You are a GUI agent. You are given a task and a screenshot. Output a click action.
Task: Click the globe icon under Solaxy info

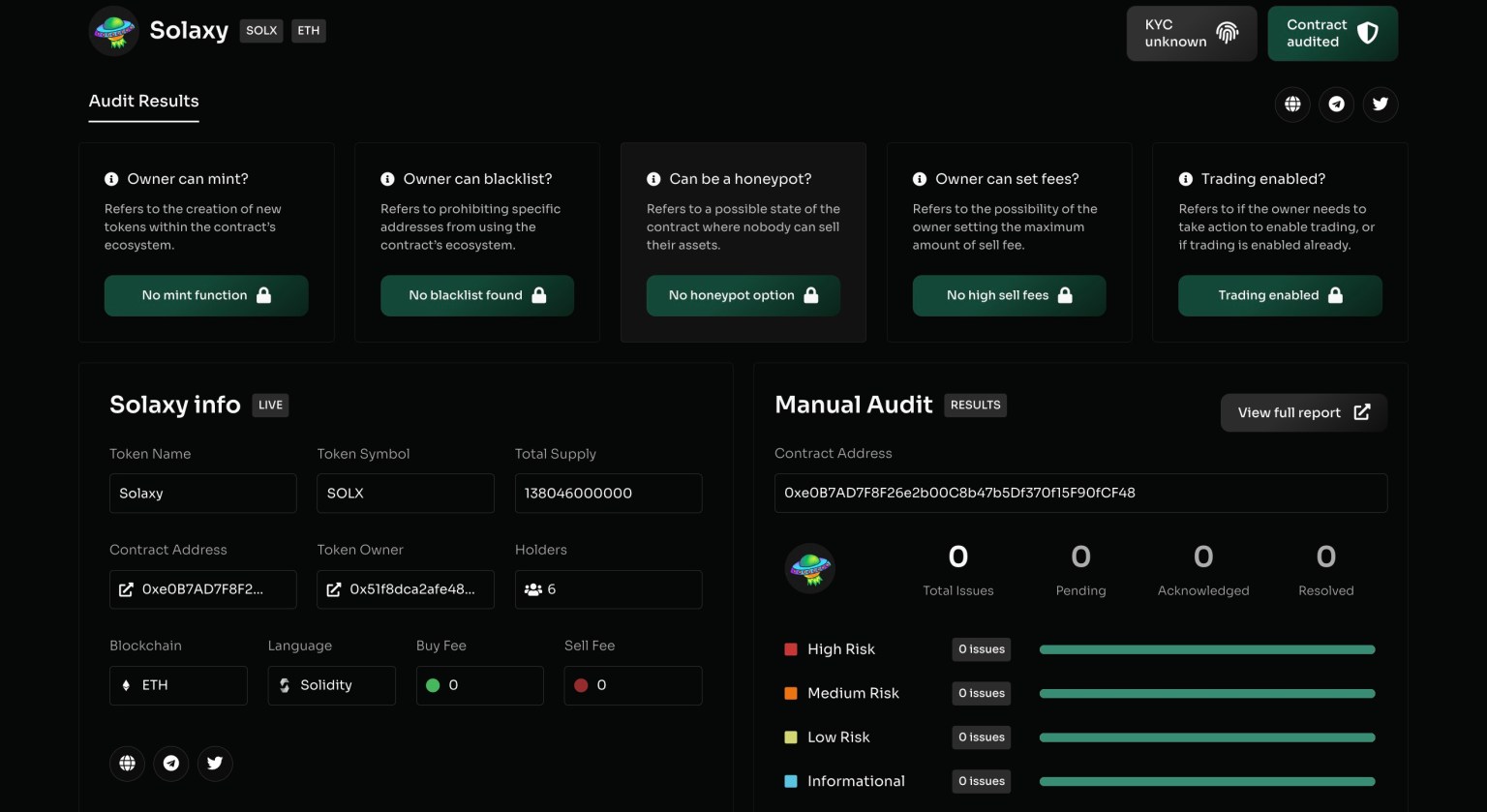tap(127, 764)
